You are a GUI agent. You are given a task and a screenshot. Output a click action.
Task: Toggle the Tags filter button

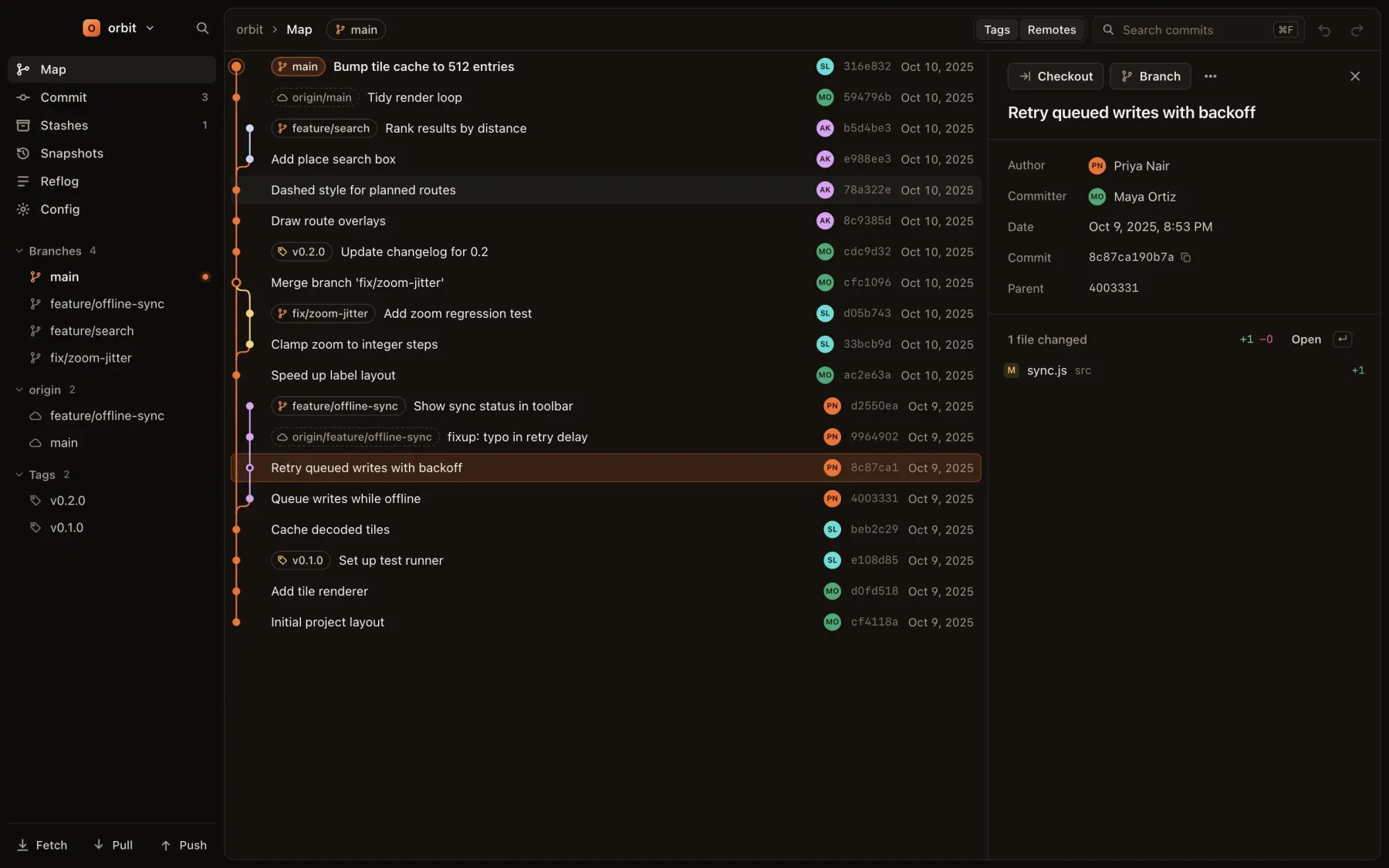[996, 30]
